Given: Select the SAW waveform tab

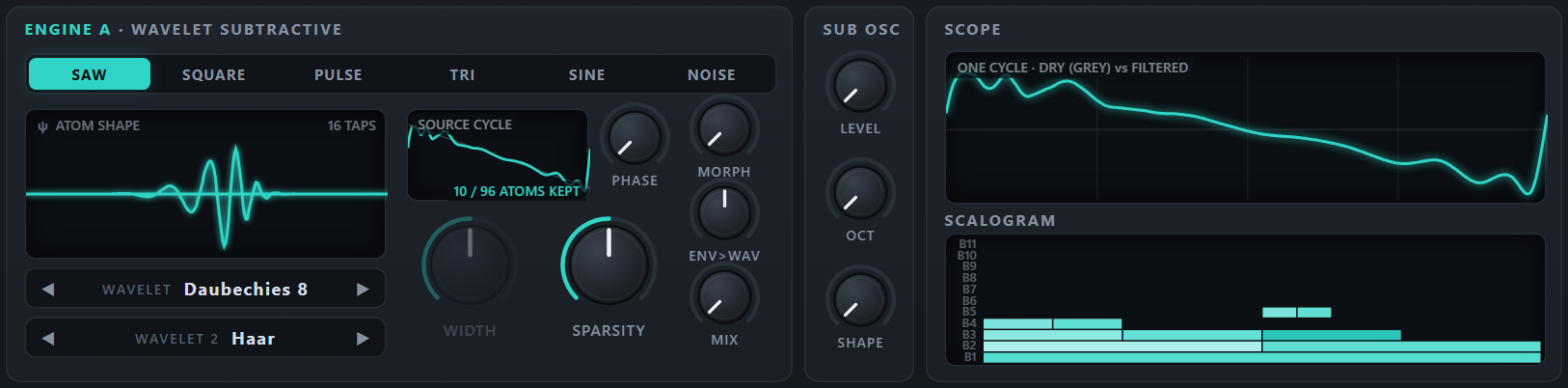Looking at the screenshot, I should pyautogui.click(x=90, y=74).
